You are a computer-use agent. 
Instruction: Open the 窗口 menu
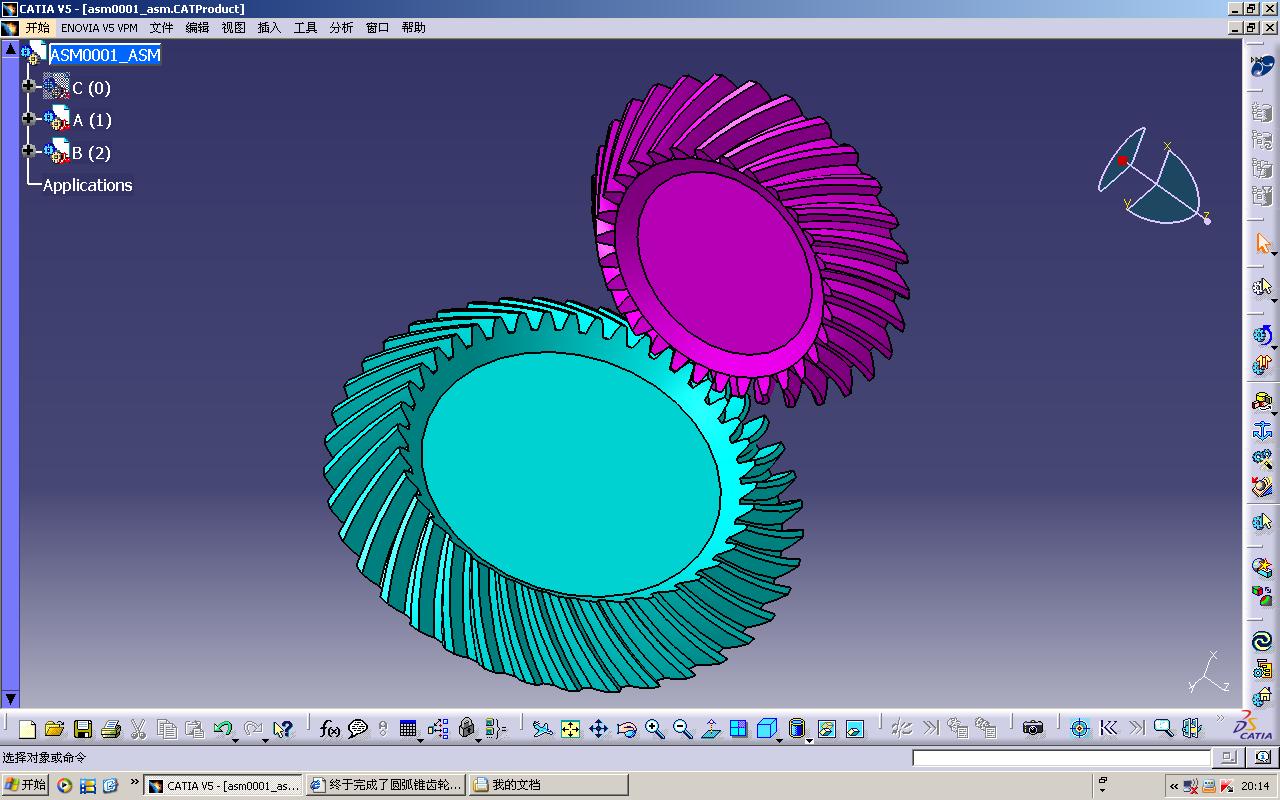coord(377,28)
